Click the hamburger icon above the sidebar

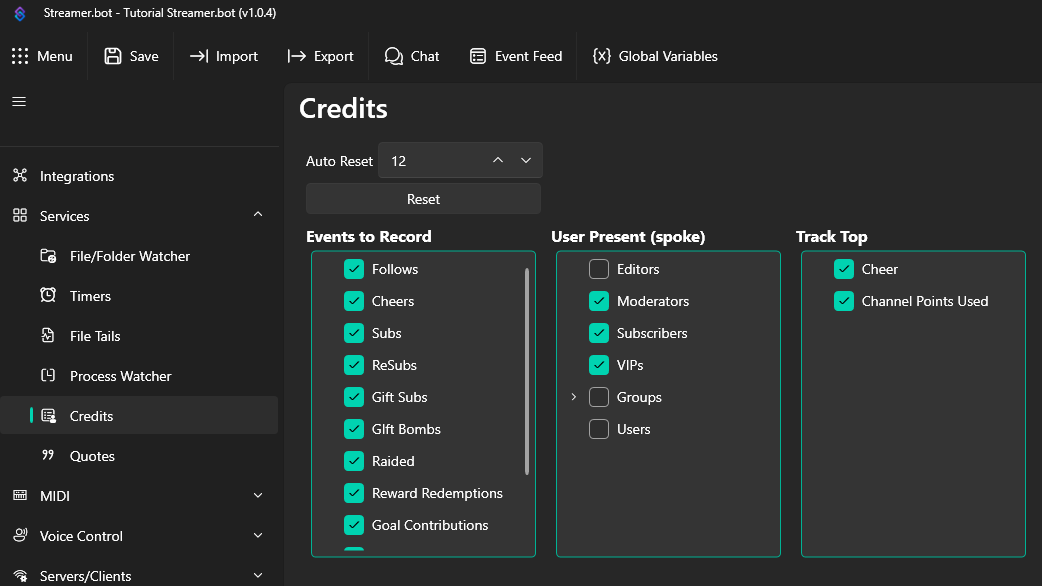(18, 101)
